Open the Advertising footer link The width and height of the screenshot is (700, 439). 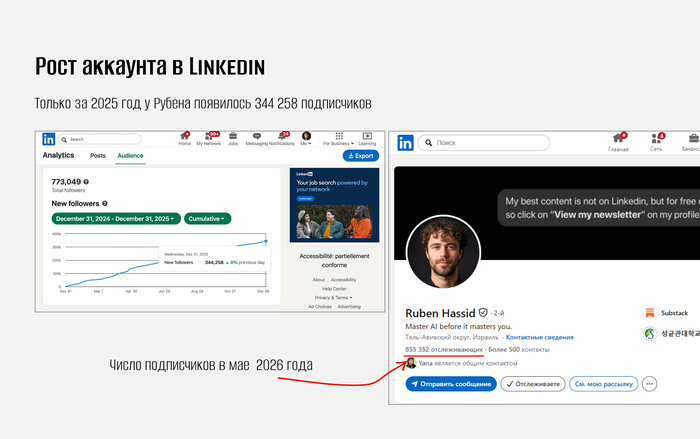click(349, 306)
